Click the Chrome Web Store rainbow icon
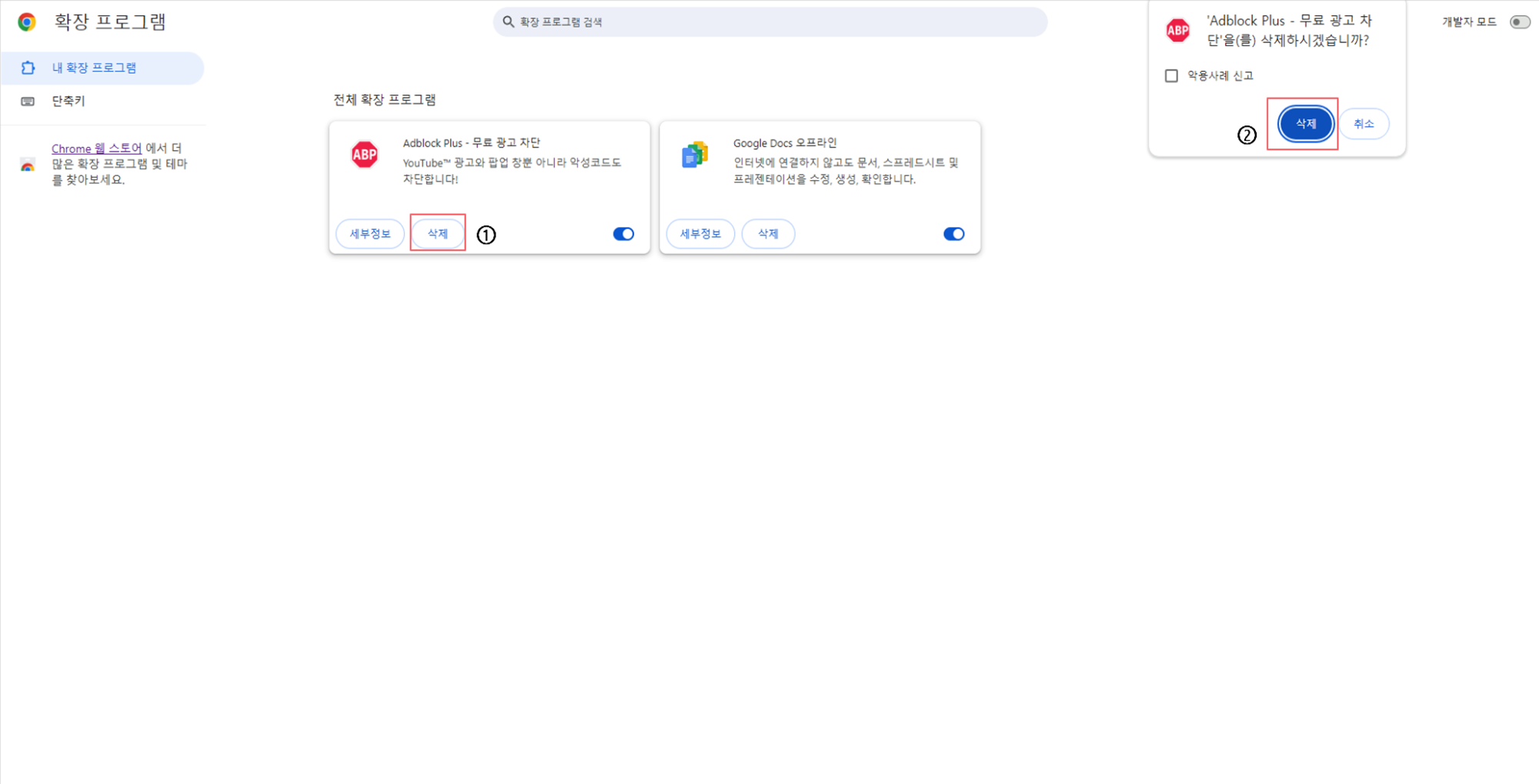 coord(28,165)
